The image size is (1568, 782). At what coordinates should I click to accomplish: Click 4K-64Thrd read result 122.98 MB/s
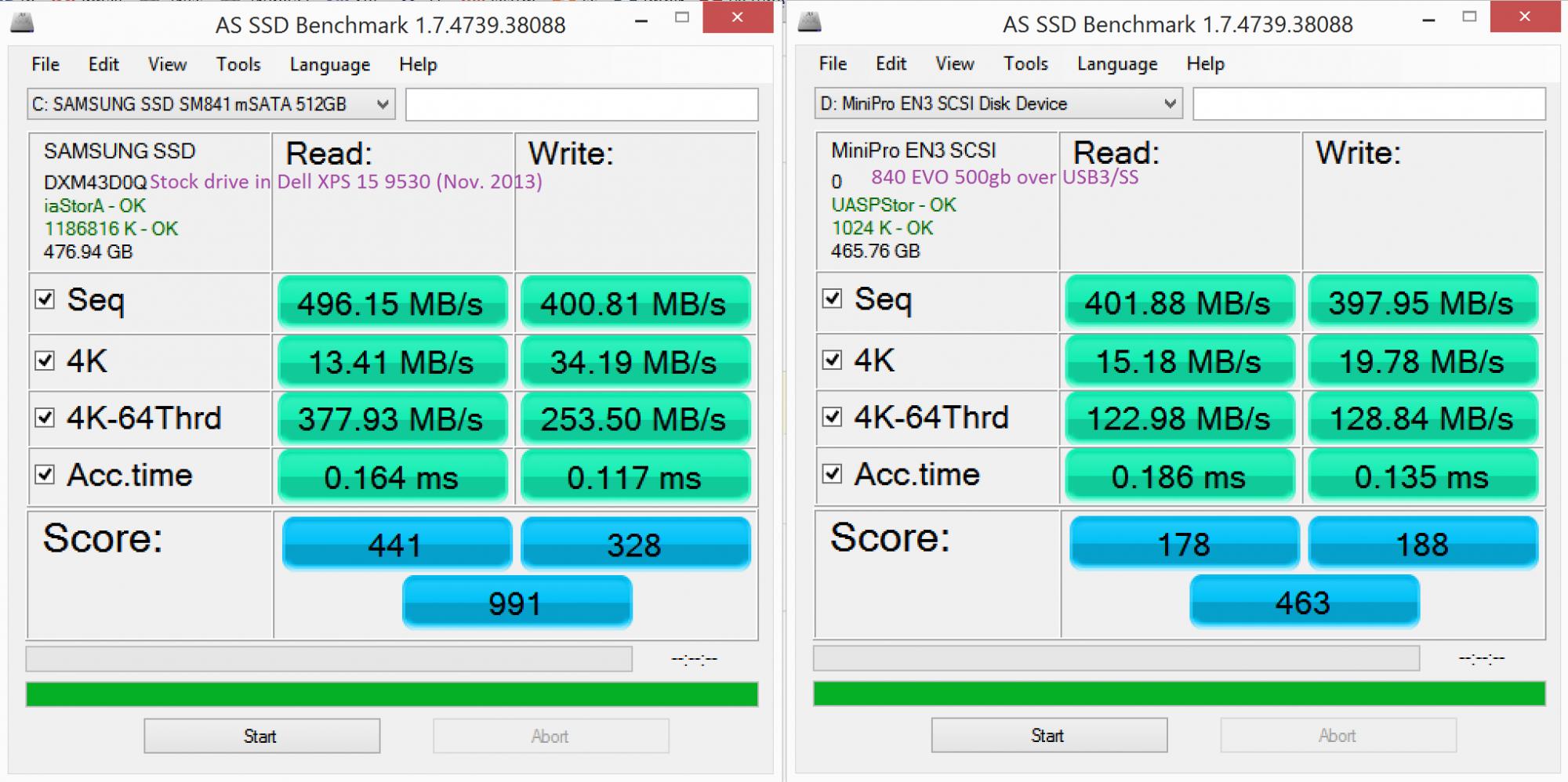(x=1180, y=418)
